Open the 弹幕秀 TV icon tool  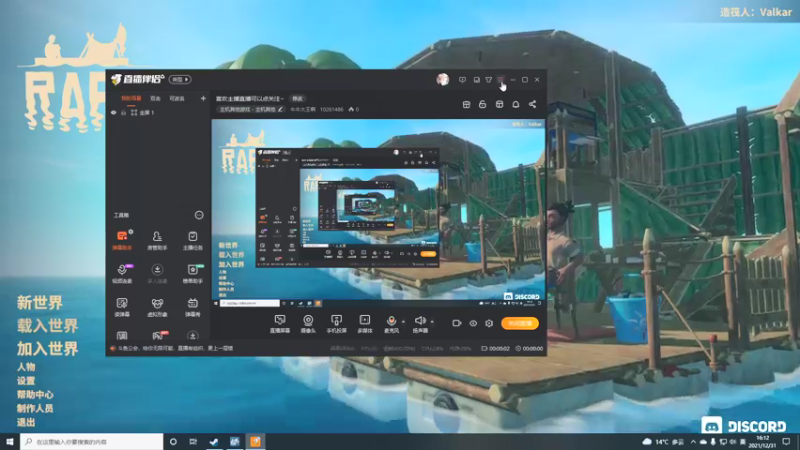tap(192, 307)
